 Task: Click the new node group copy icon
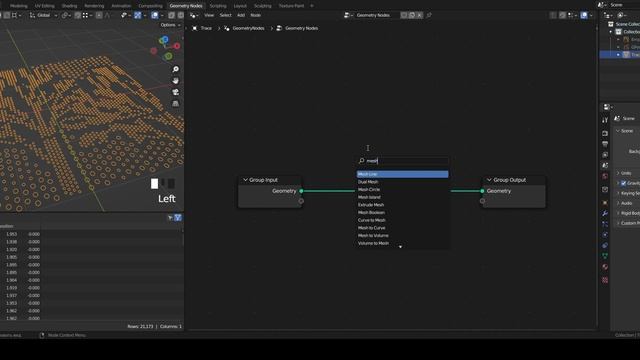click(x=412, y=15)
